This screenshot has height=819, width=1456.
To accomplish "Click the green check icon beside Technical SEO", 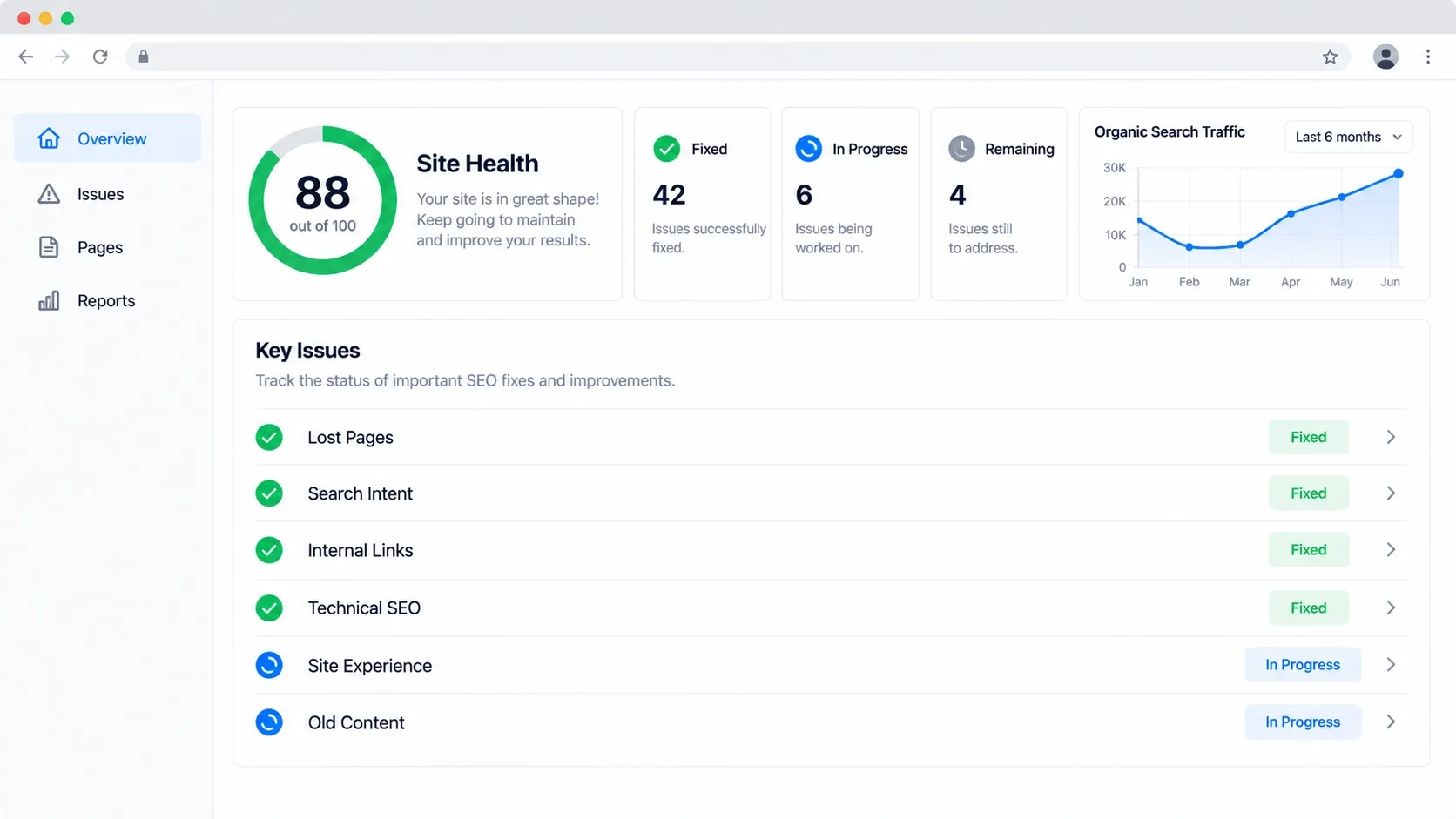I will point(269,608).
